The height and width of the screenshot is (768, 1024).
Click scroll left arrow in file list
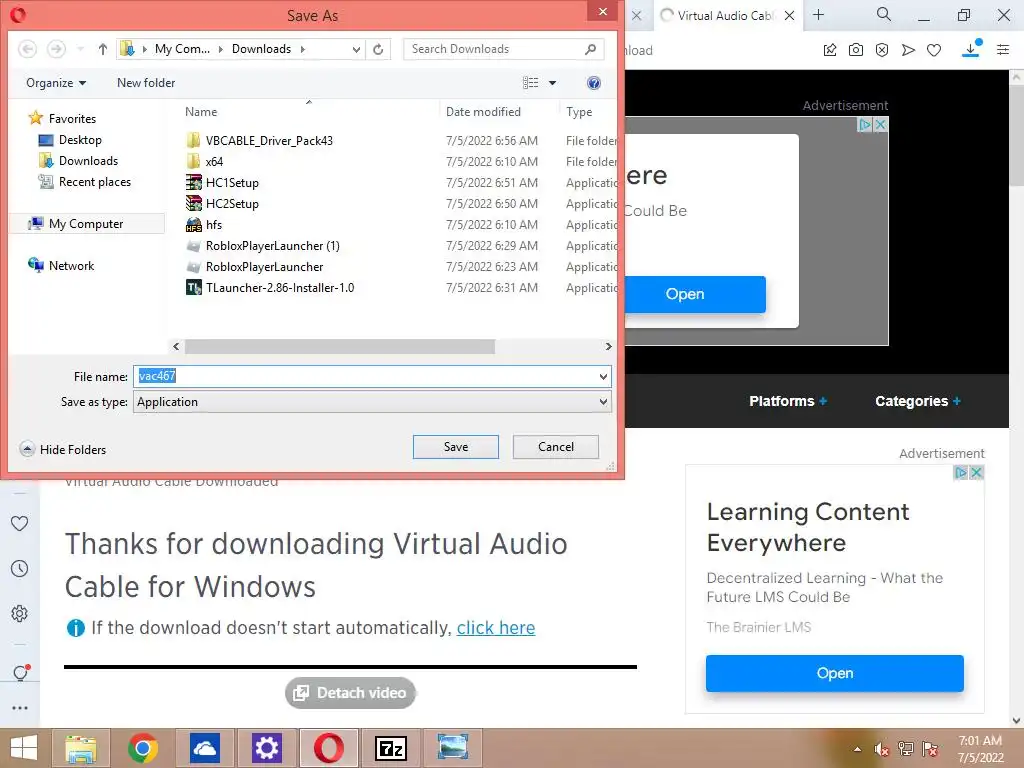tap(176, 347)
